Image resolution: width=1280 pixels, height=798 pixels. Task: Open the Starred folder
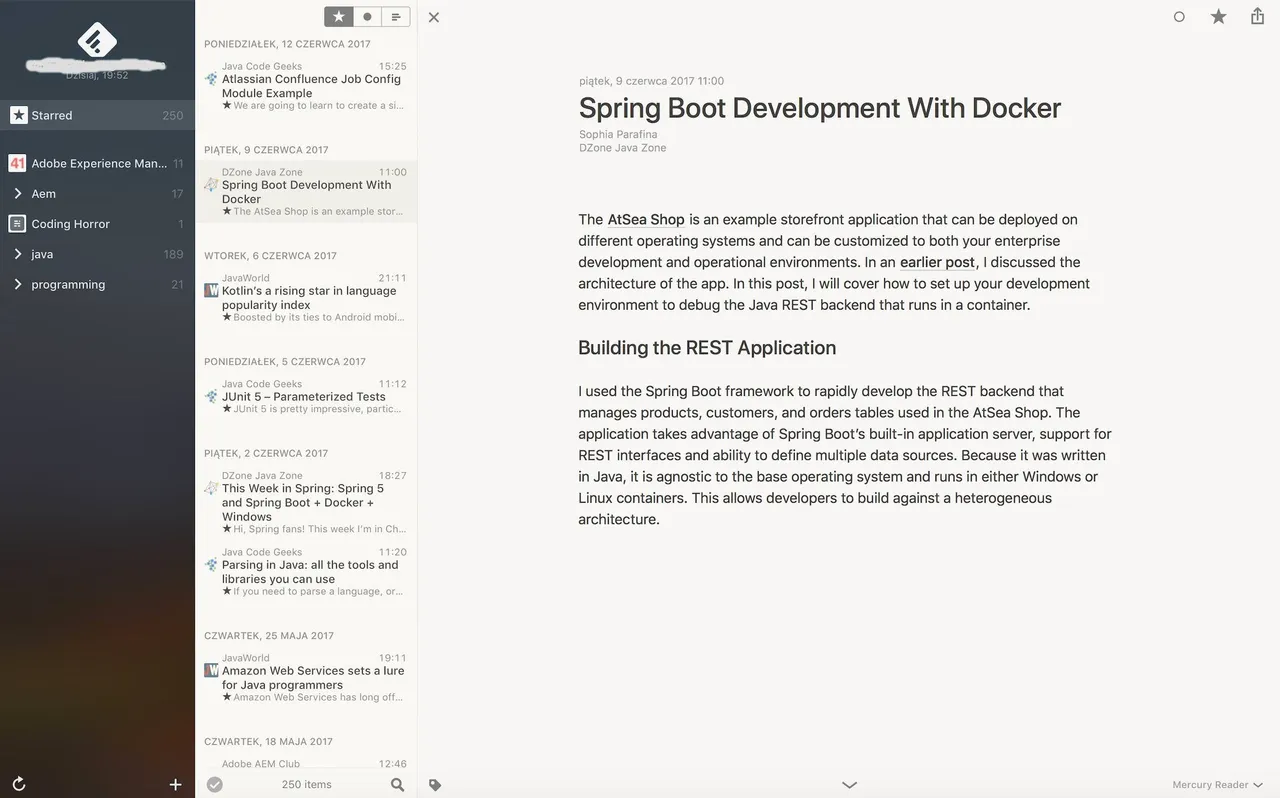click(x=97, y=115)
